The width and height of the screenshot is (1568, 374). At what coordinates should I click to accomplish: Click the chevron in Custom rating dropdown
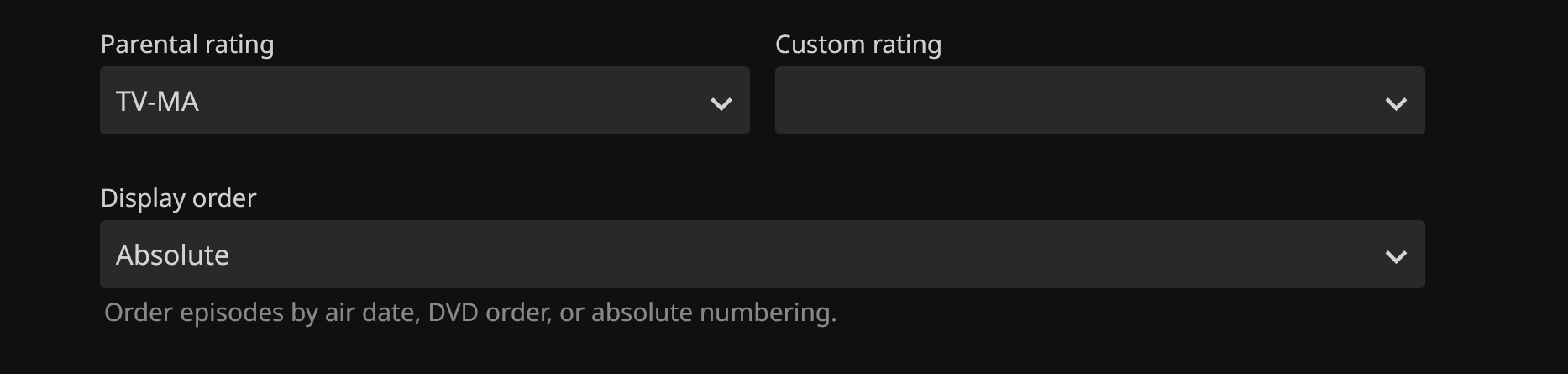[x=1396, y=103]
